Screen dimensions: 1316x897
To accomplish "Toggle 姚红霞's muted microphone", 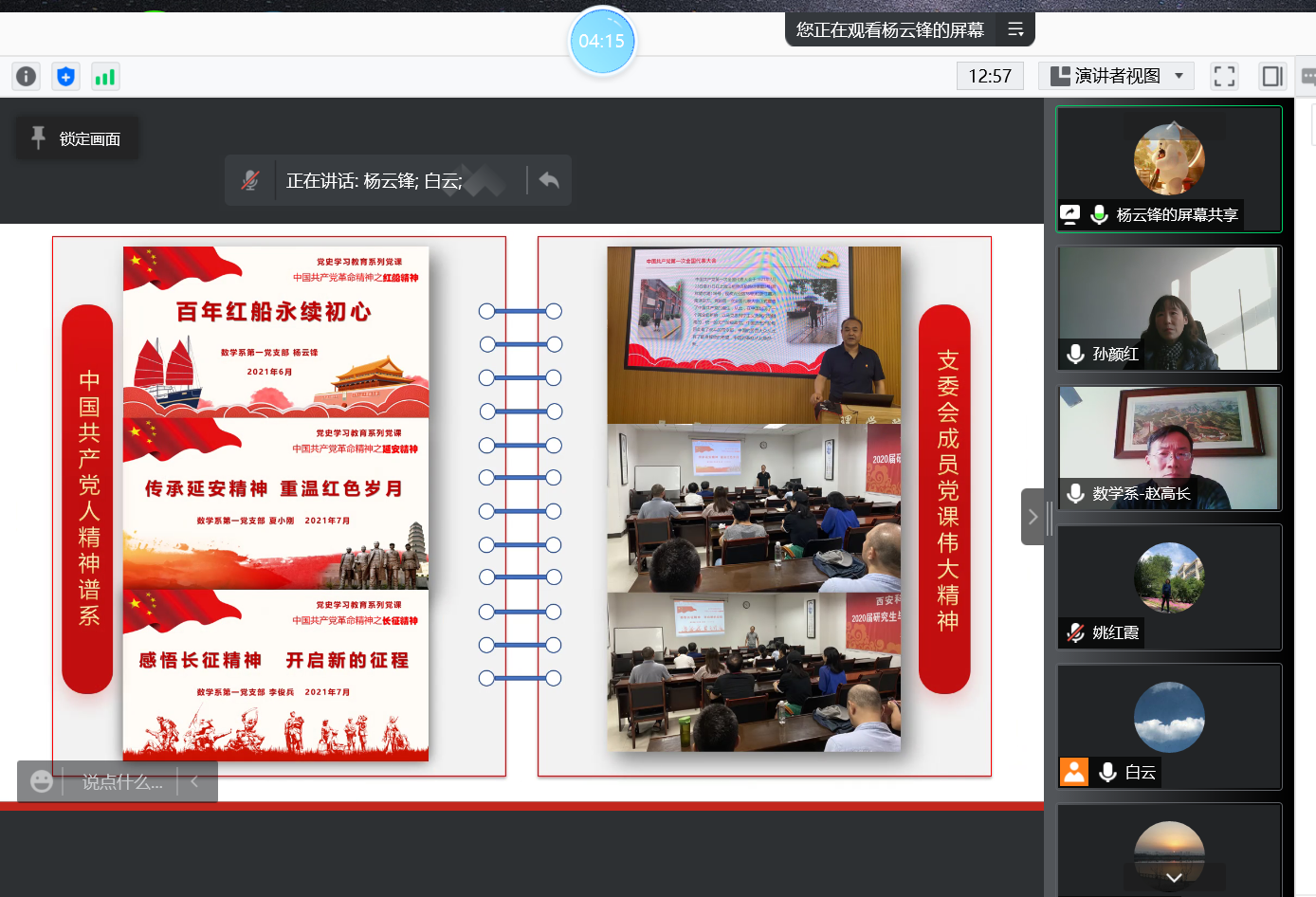I will pyautogui.click(x=1075, y=632).
